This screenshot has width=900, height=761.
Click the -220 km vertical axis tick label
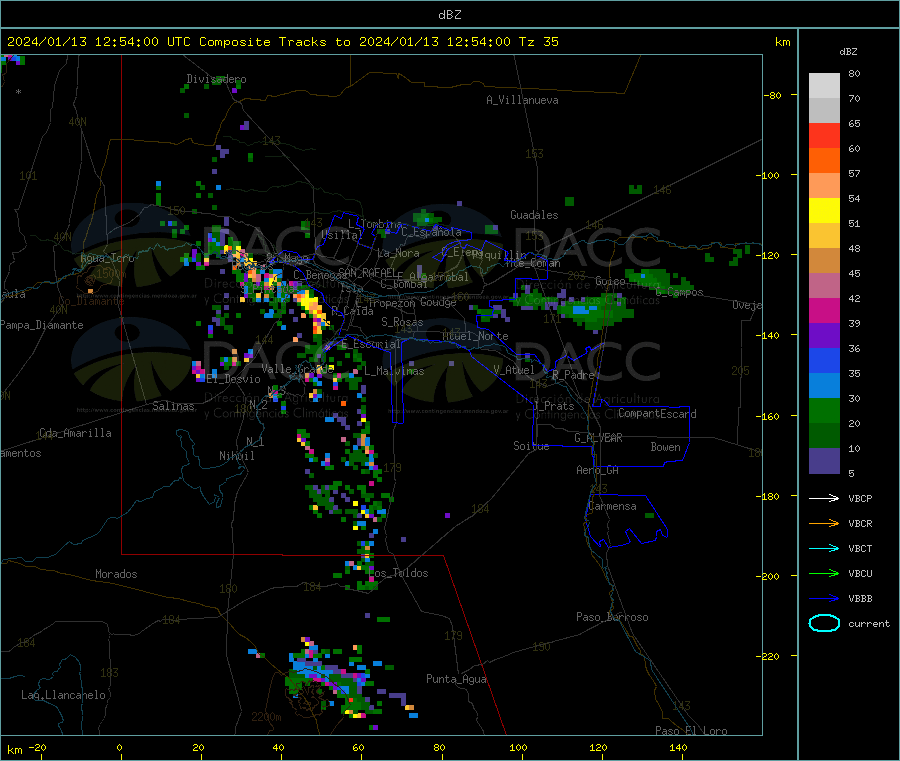point(767,656)
